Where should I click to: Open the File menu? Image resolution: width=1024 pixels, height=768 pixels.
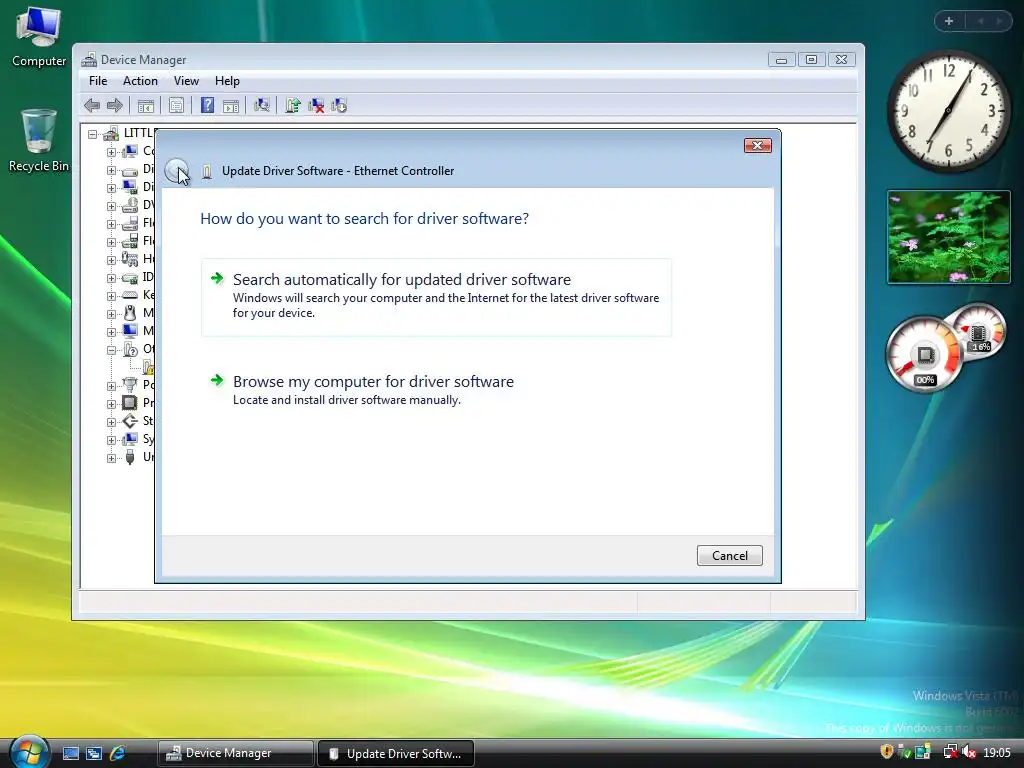pos(98,81)
